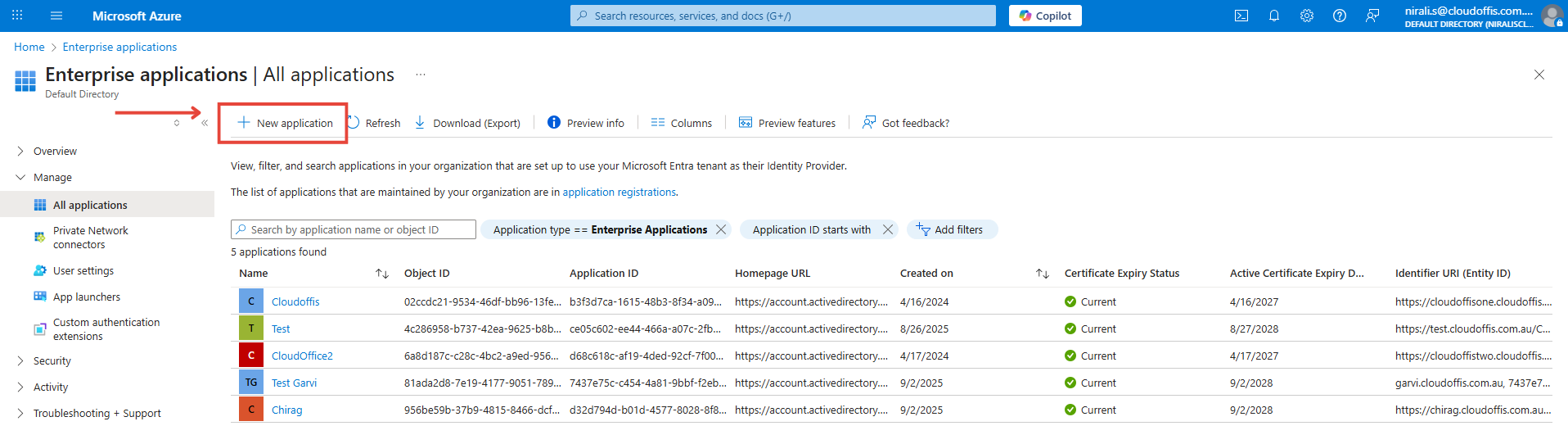Open the CloudOffice2 application
1568x435 pixels.
pyautogui.click(x=302, y=356)
